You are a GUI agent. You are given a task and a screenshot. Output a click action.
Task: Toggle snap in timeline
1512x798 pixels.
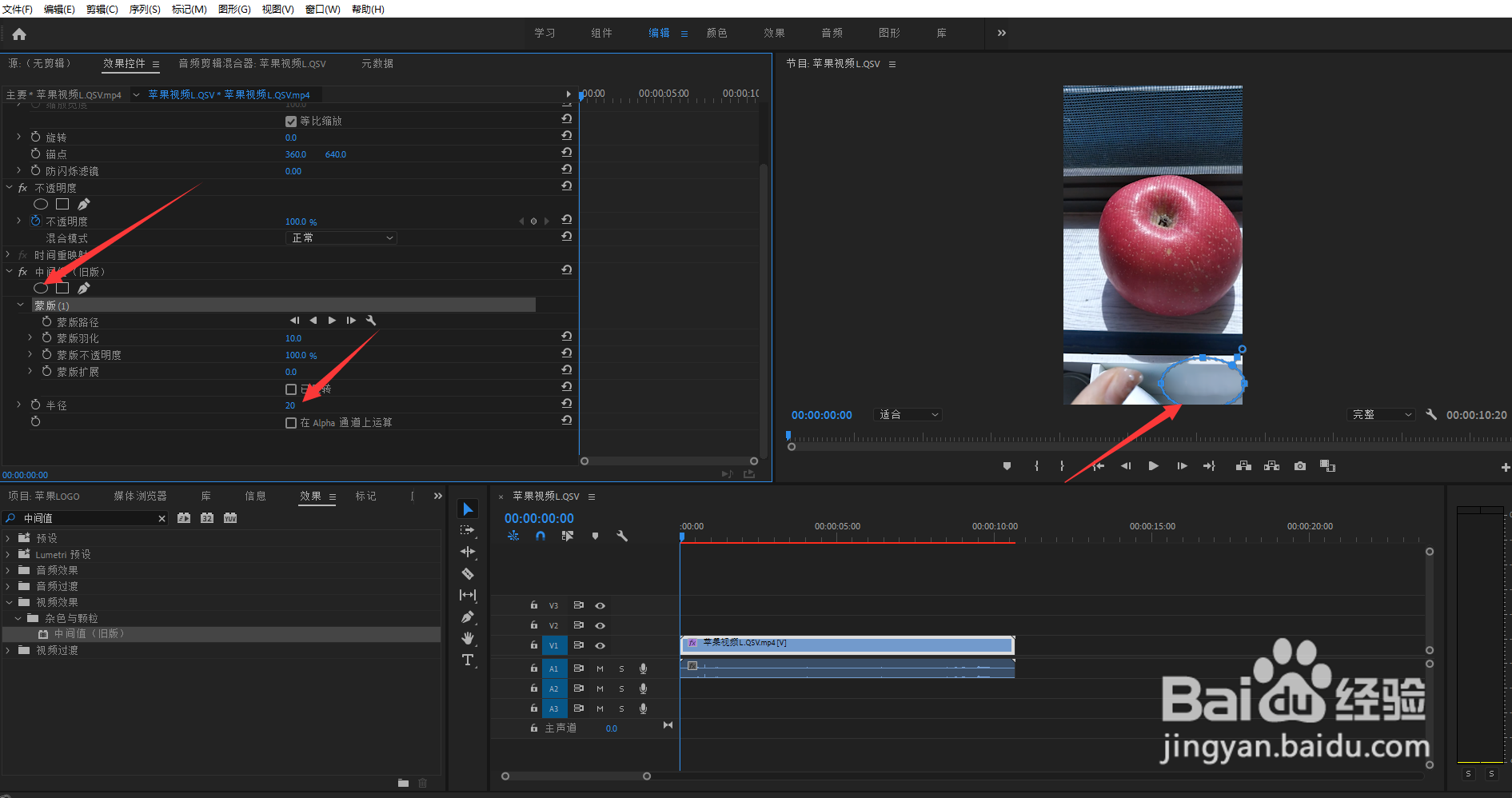point(541,537)
